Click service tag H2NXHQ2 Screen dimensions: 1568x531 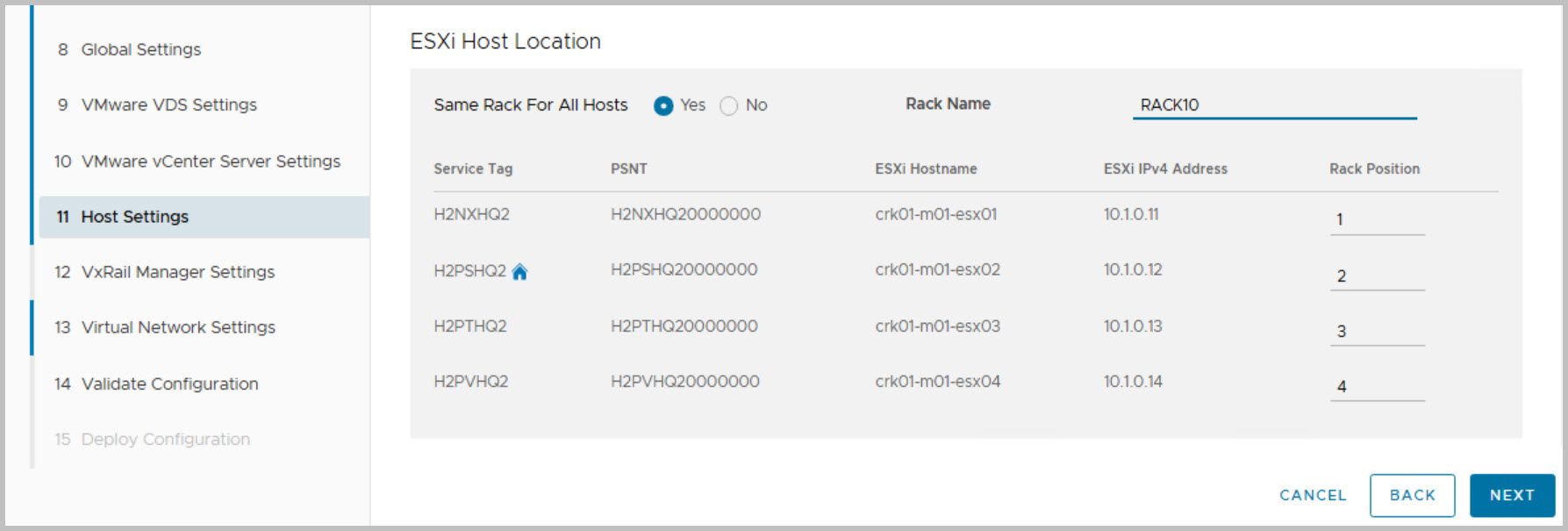coord(471,214)
